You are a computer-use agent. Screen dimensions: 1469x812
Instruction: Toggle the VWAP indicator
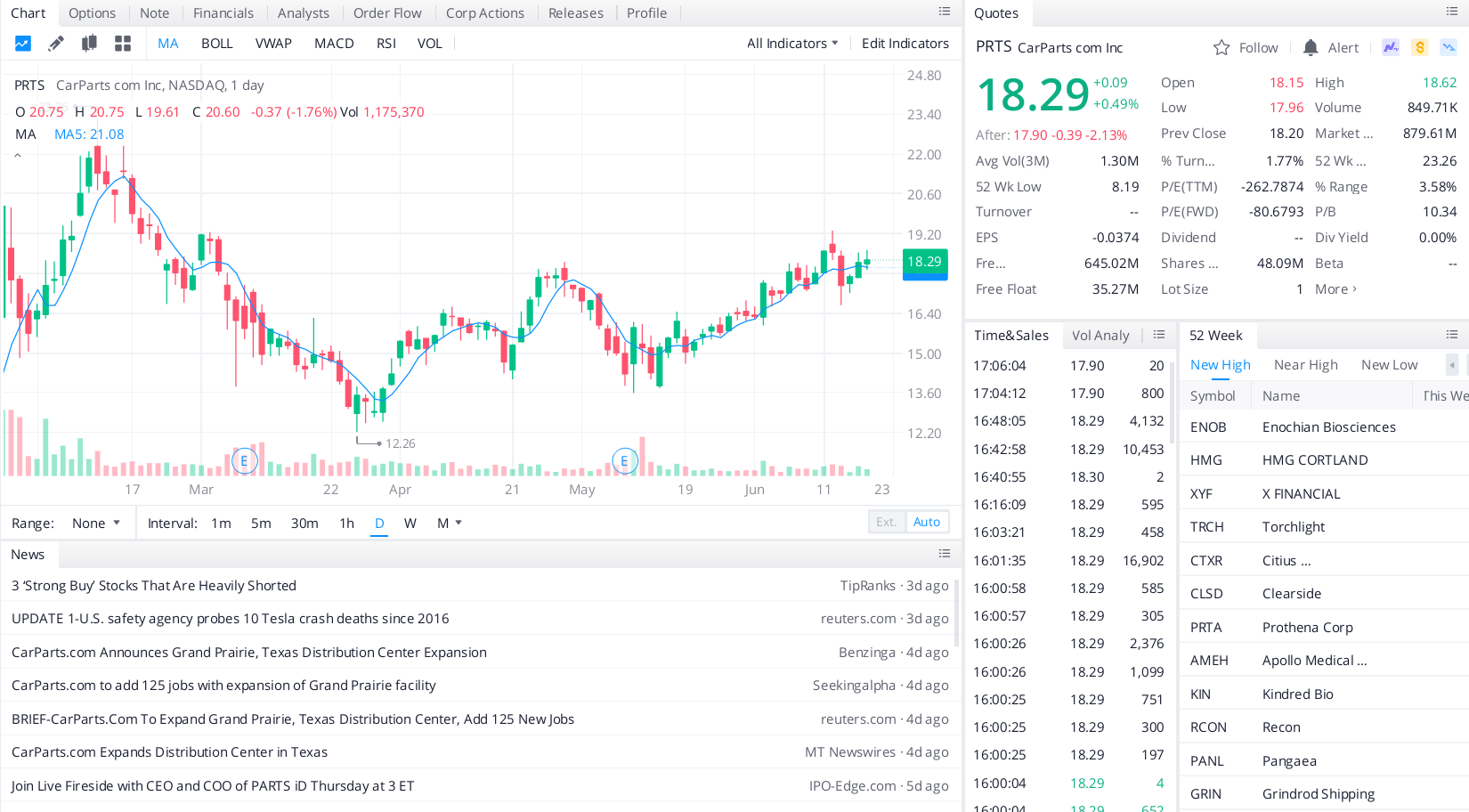click(273, 44)
